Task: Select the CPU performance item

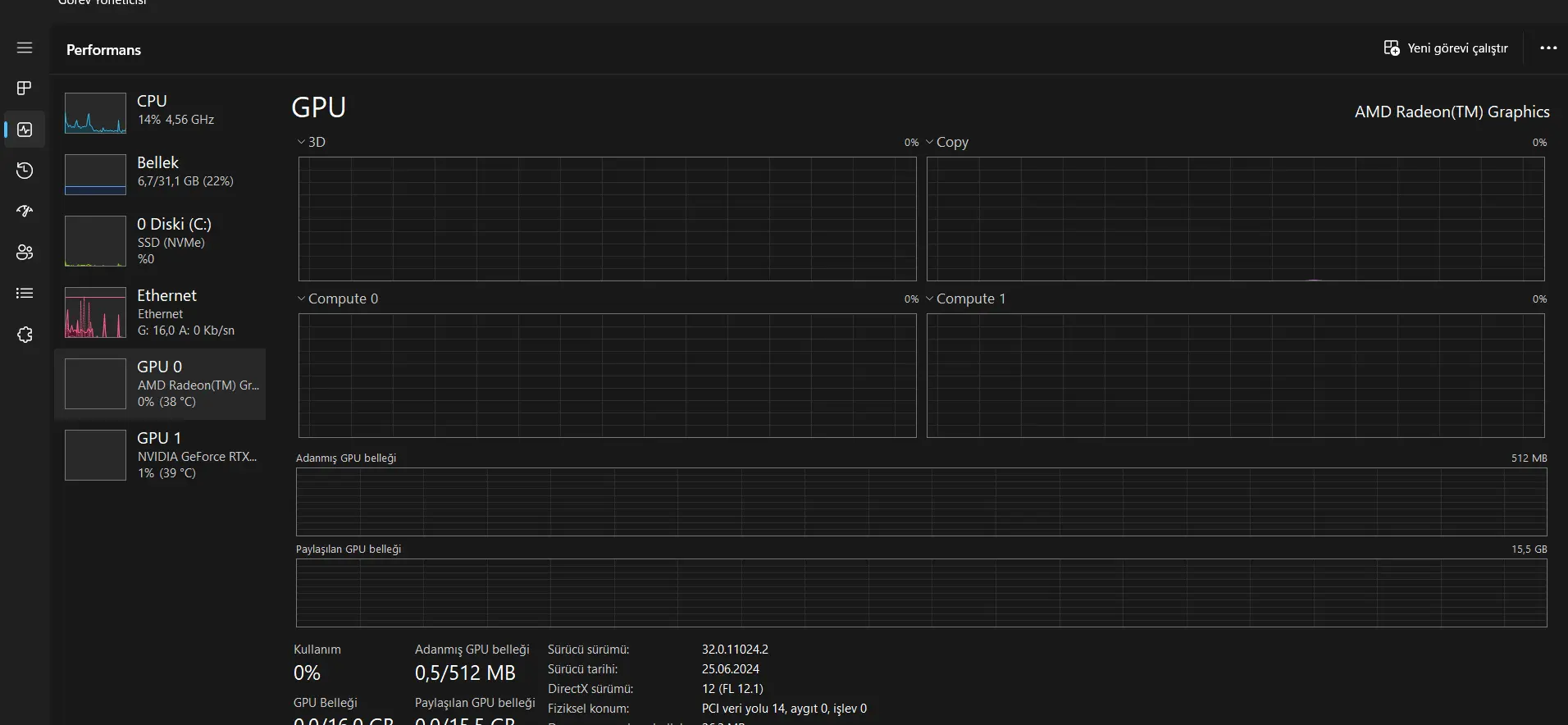Action: (x=161, y=112)
